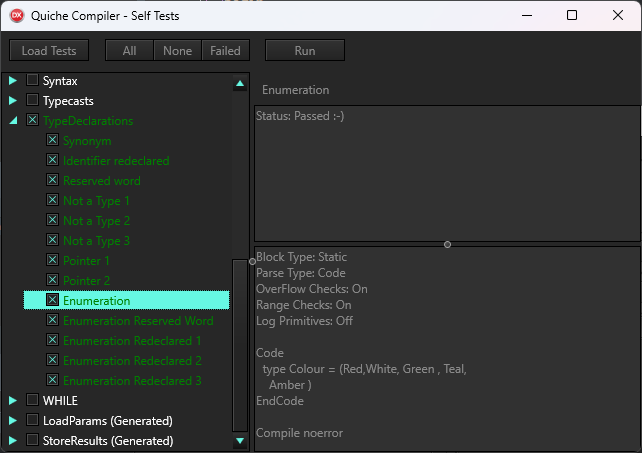Select Enumeration Reserved Word test
Image resolution: width=642 pixels, height=453 pixels.
pos(138,321)
